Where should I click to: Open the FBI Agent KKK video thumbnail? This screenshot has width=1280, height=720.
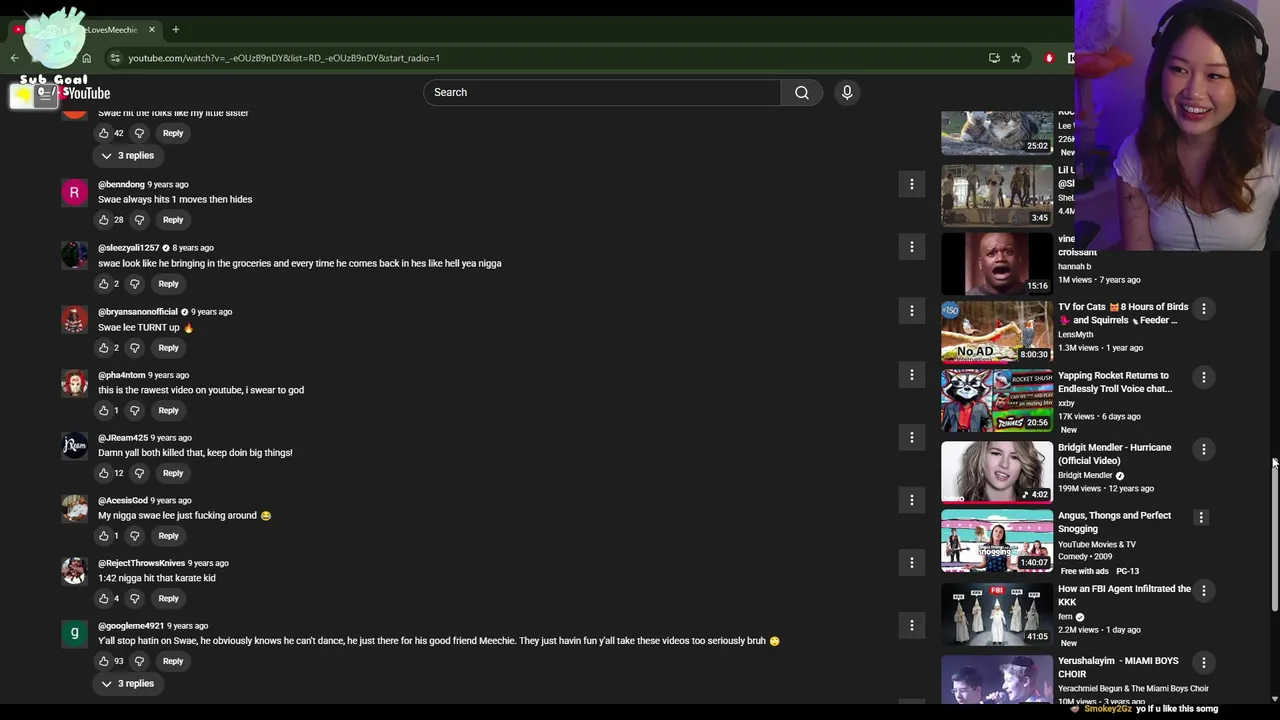tap(997, 613)
